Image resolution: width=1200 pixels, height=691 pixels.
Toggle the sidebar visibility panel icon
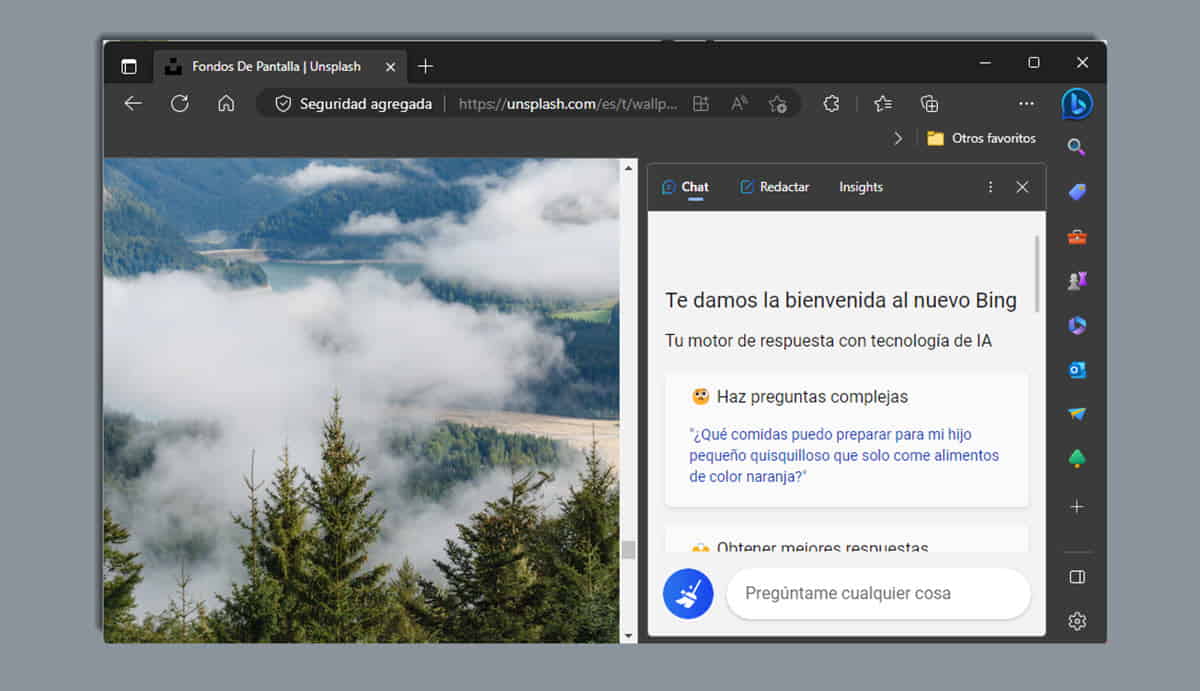click(1077, 577)
